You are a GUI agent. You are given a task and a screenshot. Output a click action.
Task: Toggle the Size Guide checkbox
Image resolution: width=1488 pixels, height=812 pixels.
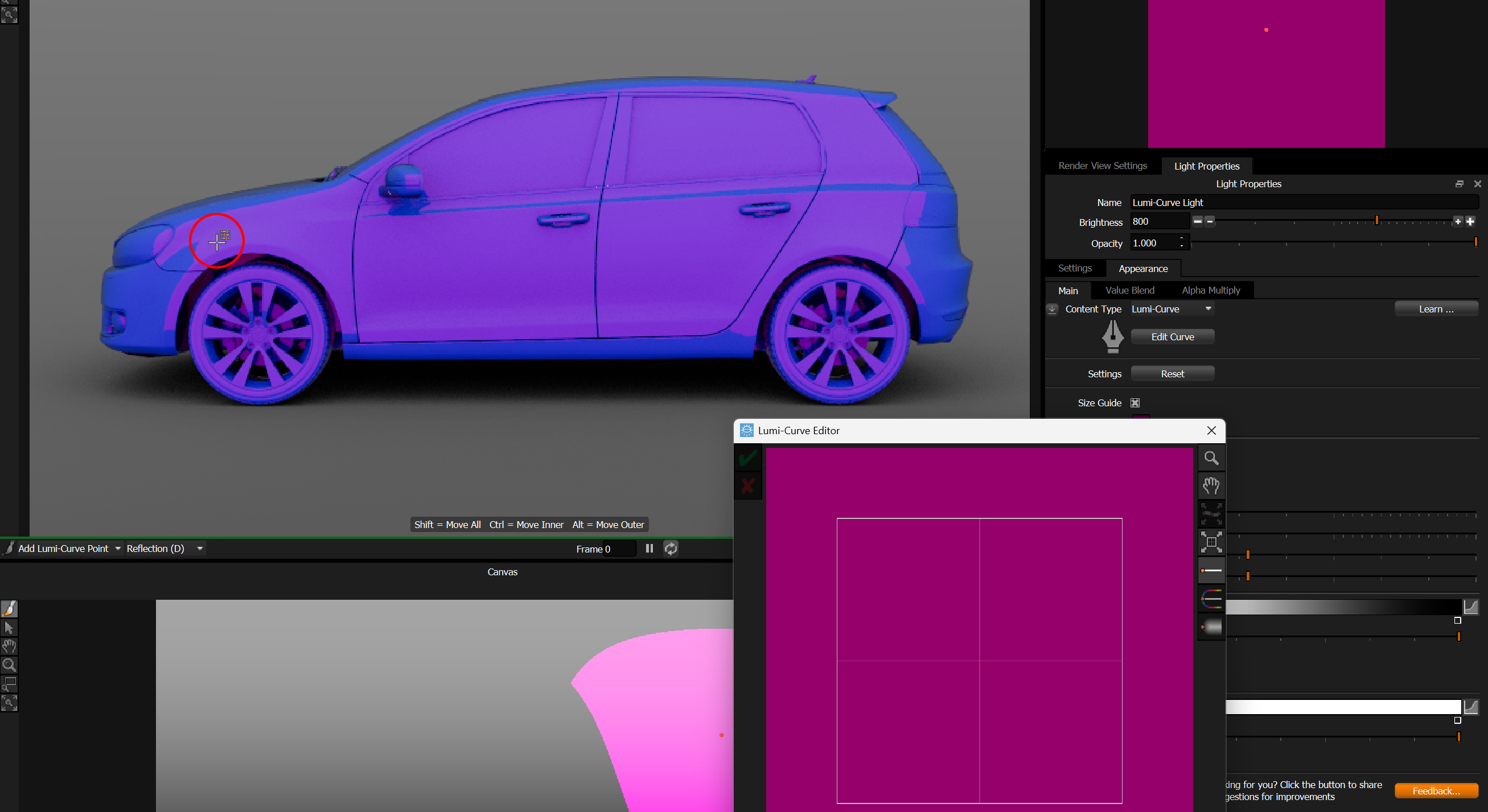coord(1135,402)
